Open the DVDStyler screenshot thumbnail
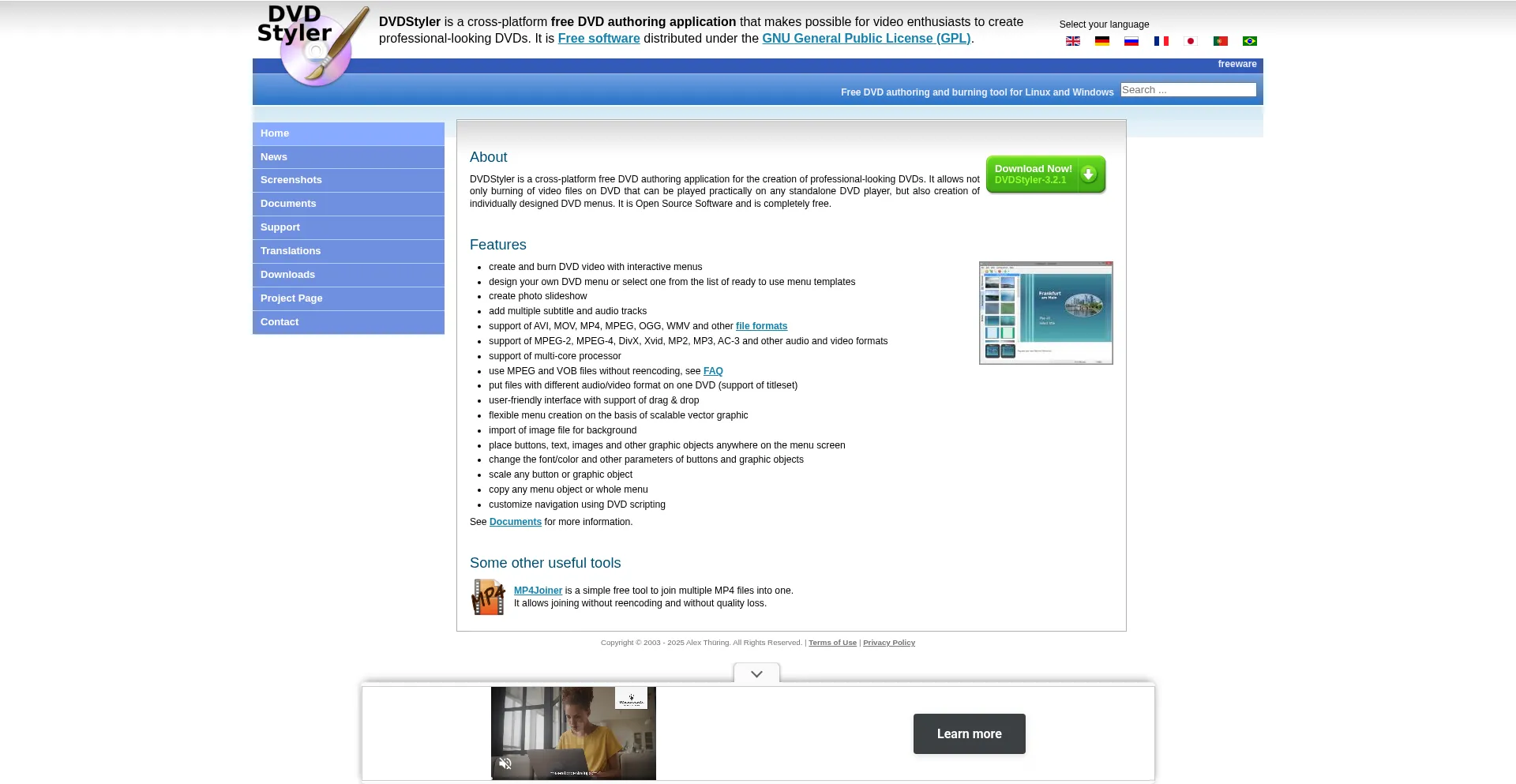Viewport: 1516px width, 784px height. click(x=1045, y=313)
